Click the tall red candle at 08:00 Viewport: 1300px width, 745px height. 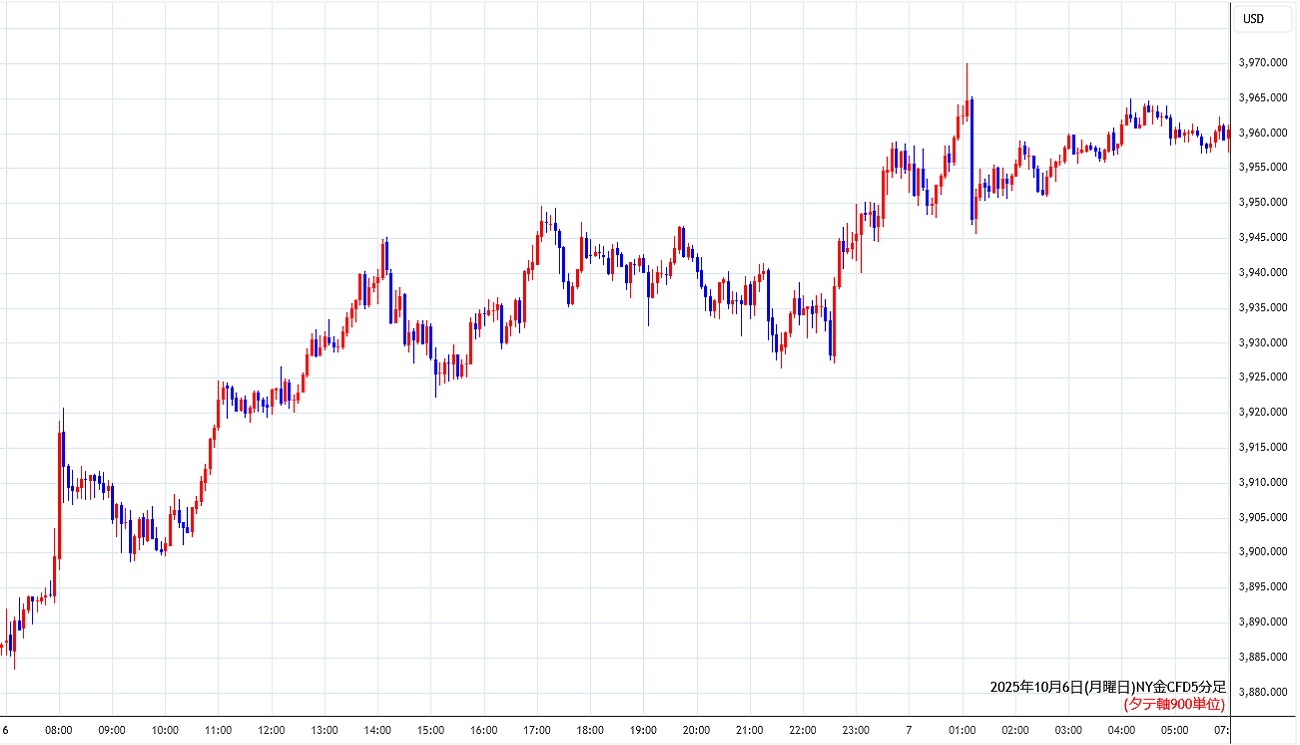click(59, 495)
